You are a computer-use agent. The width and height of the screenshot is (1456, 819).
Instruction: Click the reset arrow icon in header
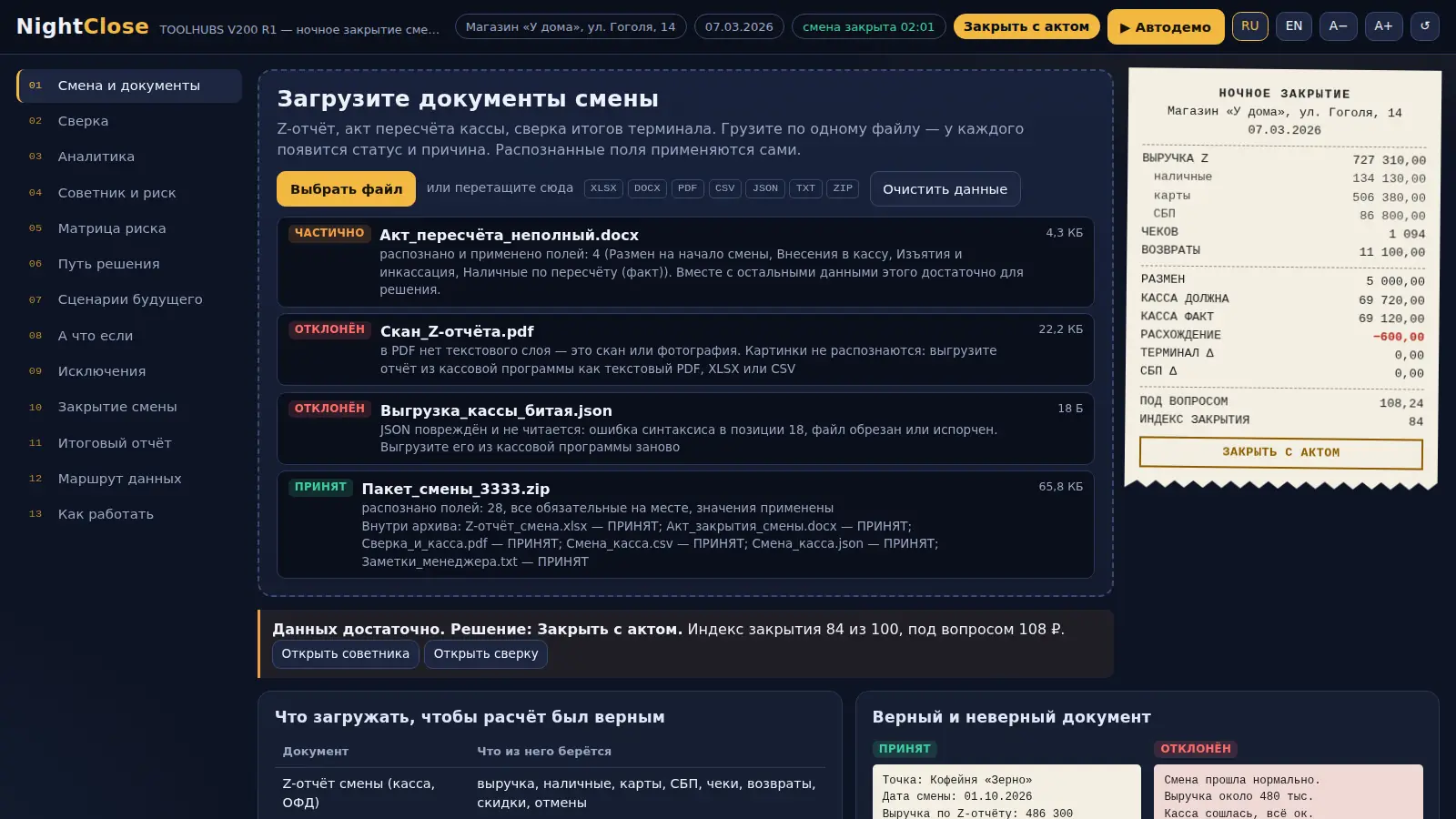[1425, 26]
